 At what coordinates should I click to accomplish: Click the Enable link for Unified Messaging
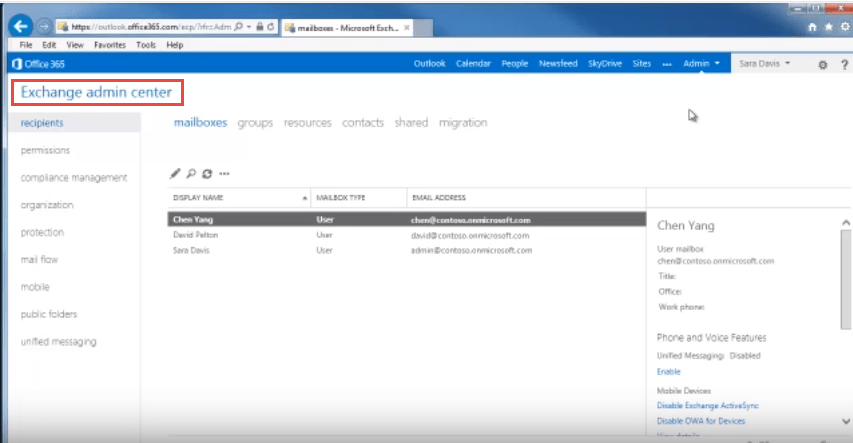pos(669,372)
